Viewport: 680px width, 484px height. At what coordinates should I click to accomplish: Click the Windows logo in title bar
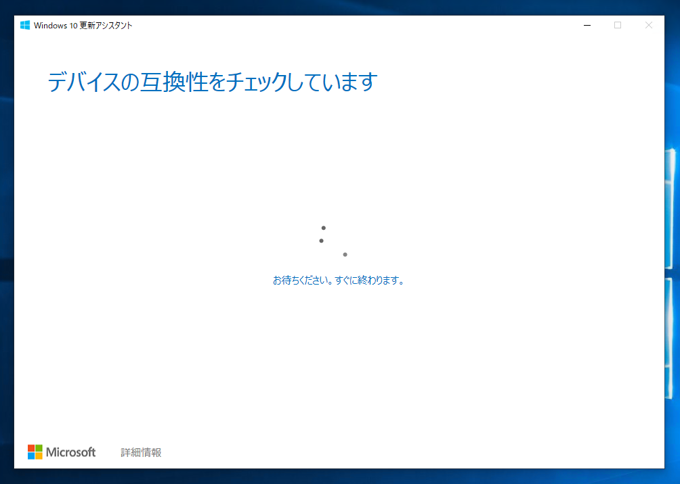[25, 25]
